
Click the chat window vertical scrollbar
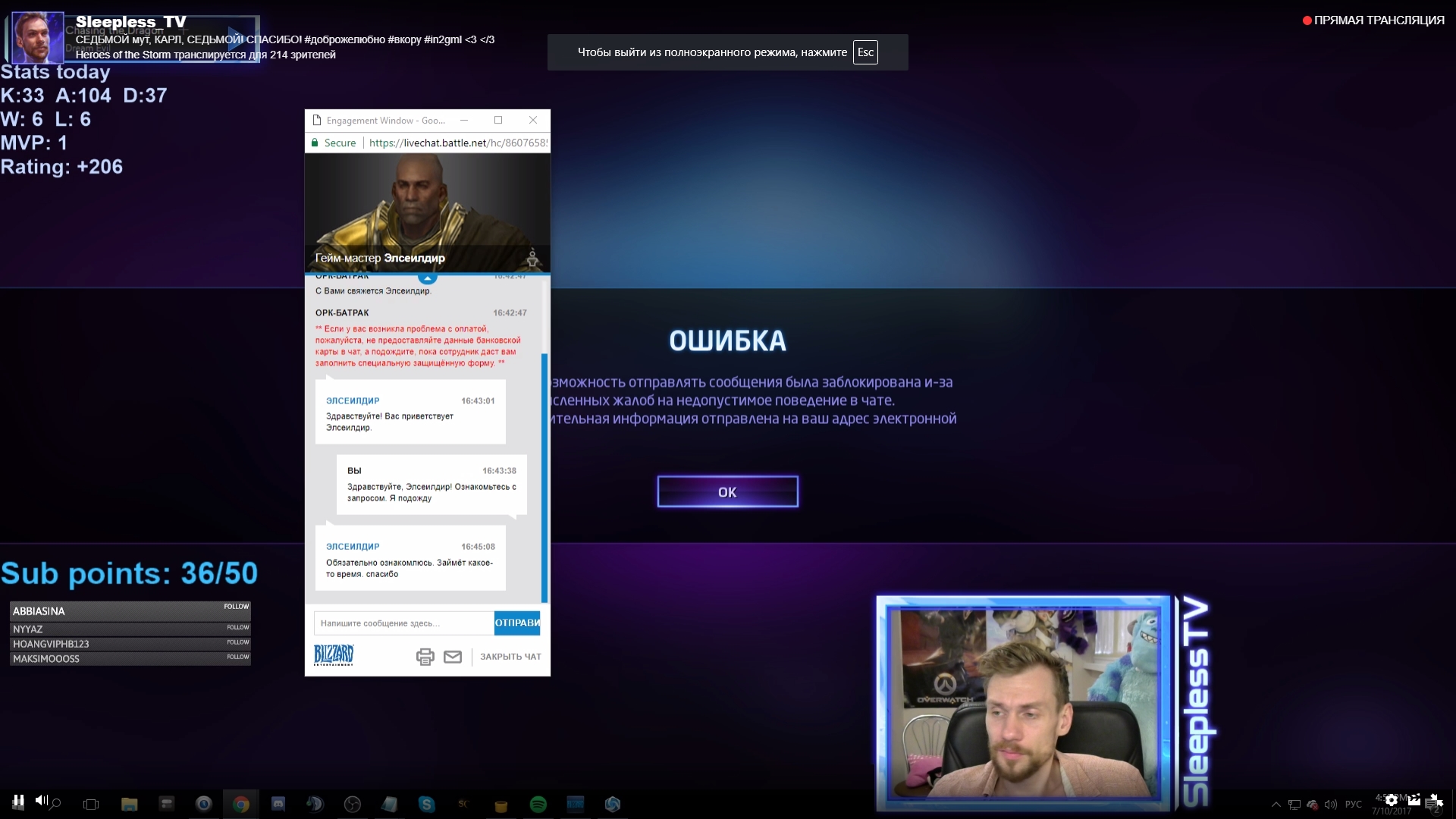(544, 478)
